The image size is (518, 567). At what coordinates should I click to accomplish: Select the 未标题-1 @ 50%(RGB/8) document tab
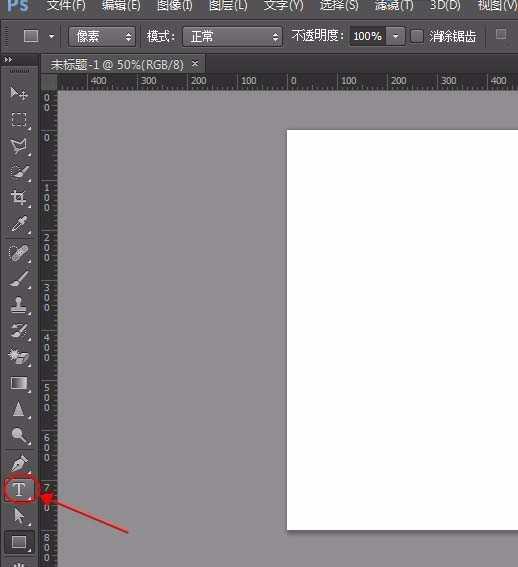pos(118,65)
